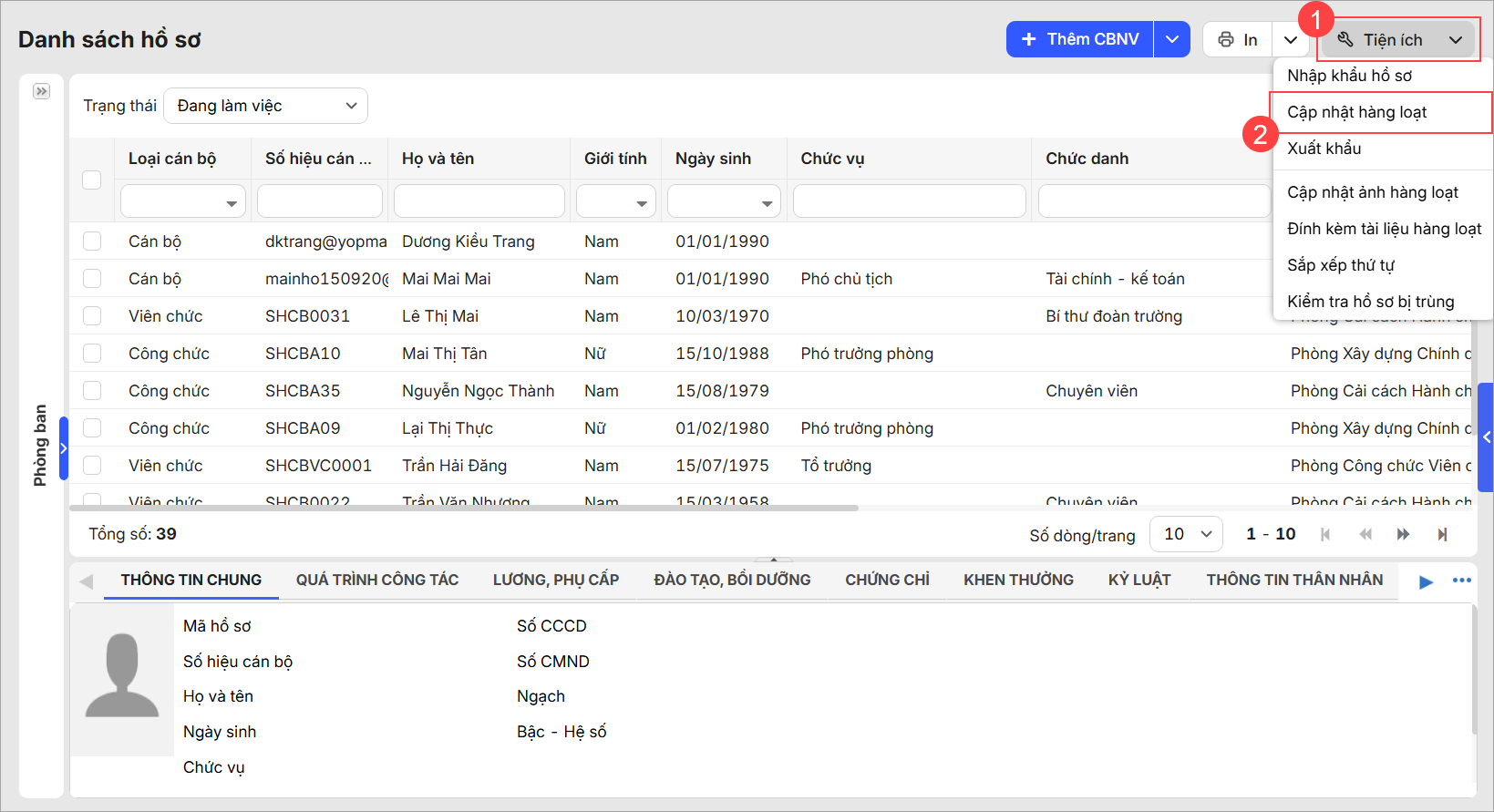Jump to the next page of results
This screenshot has width=1494, height=812.
(x=1403, y=535)
